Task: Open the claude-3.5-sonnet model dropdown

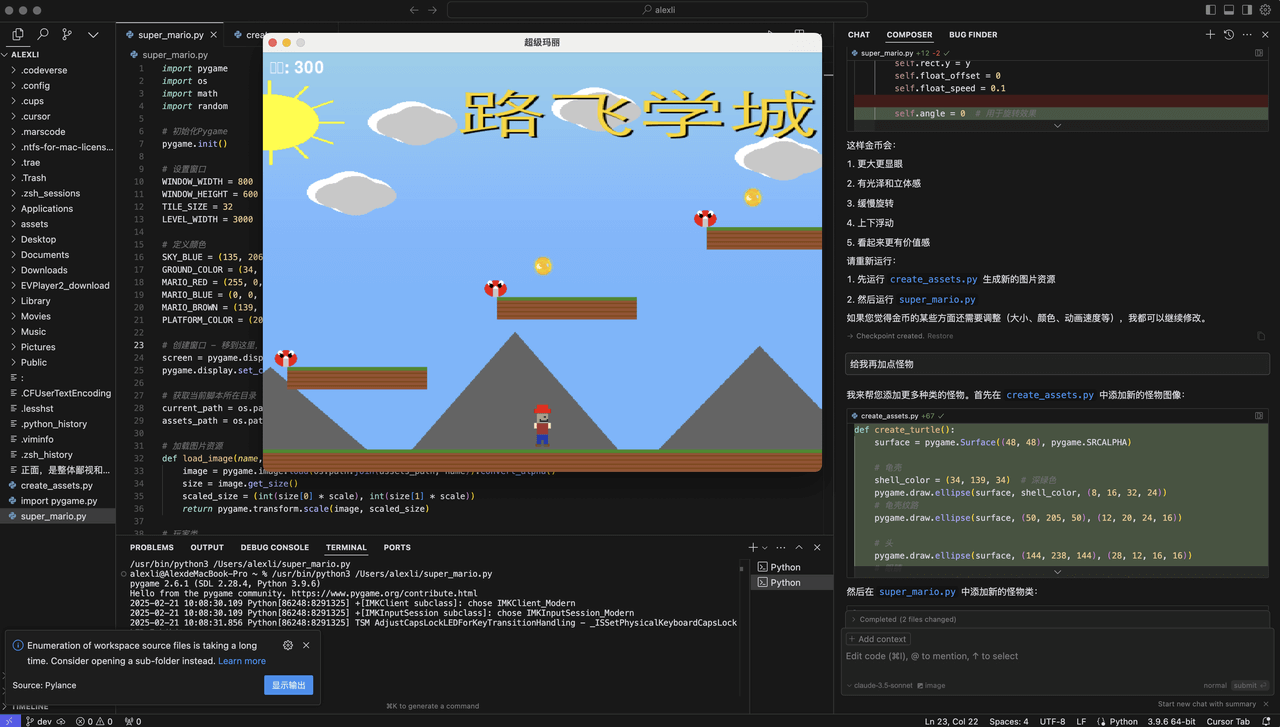Action: (x=880, y=686)
